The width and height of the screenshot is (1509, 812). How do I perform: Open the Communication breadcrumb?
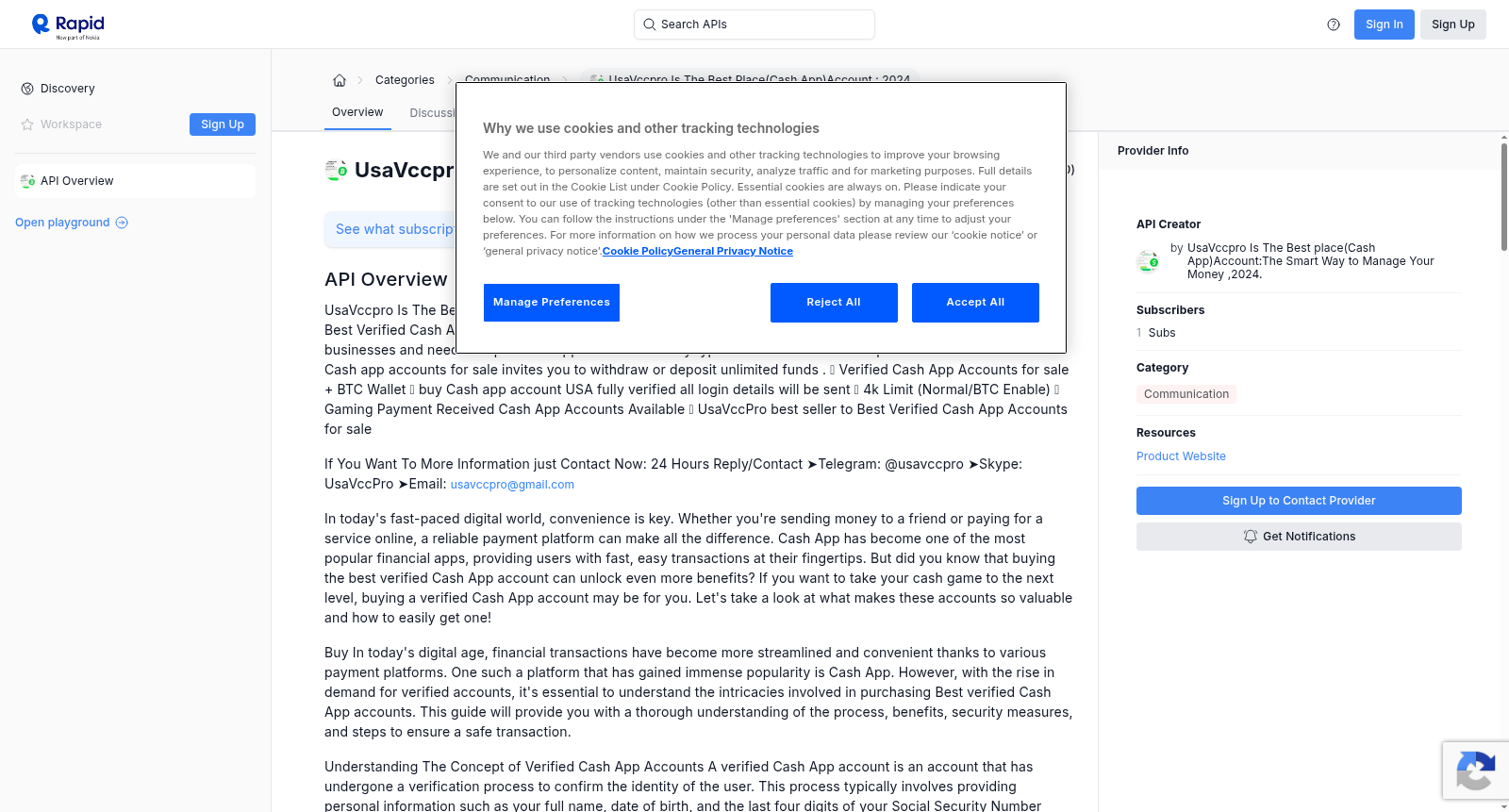[507, 78]
